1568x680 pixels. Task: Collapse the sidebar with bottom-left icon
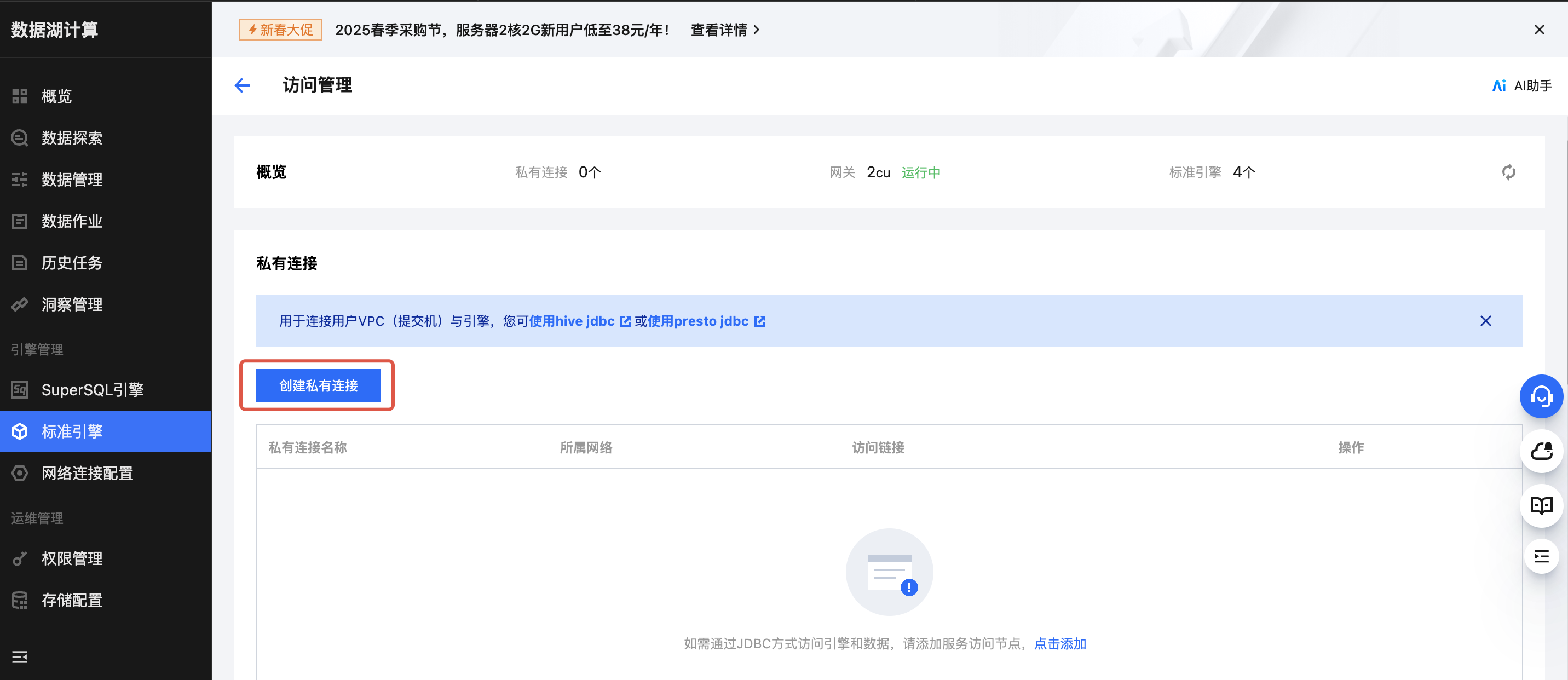pyautogui.click(x=20, y=657)
